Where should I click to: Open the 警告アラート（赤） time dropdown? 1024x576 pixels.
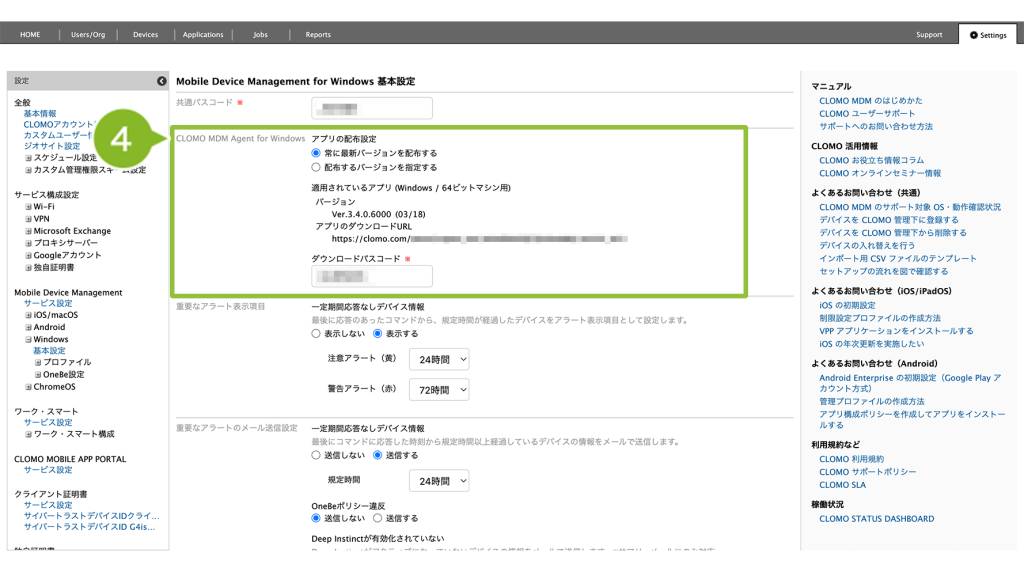pos(439,390)
